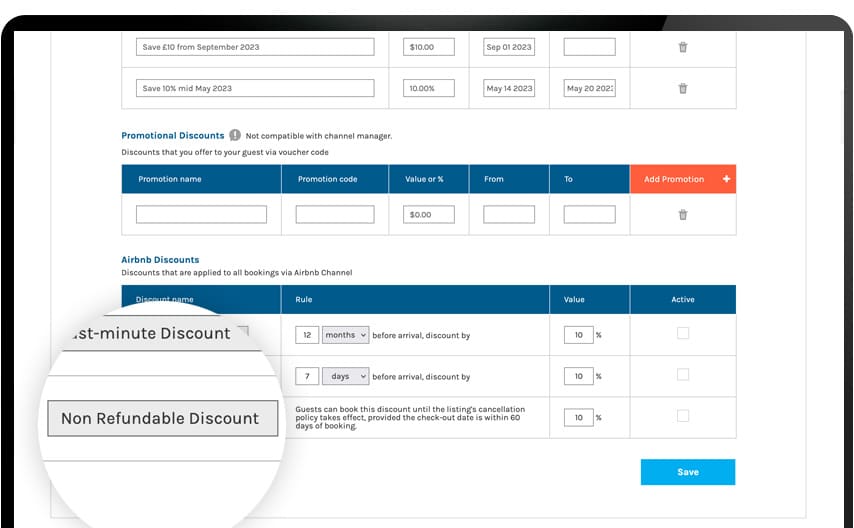
Task: Click the empty Promotion name field
Action: coord(201,214)
